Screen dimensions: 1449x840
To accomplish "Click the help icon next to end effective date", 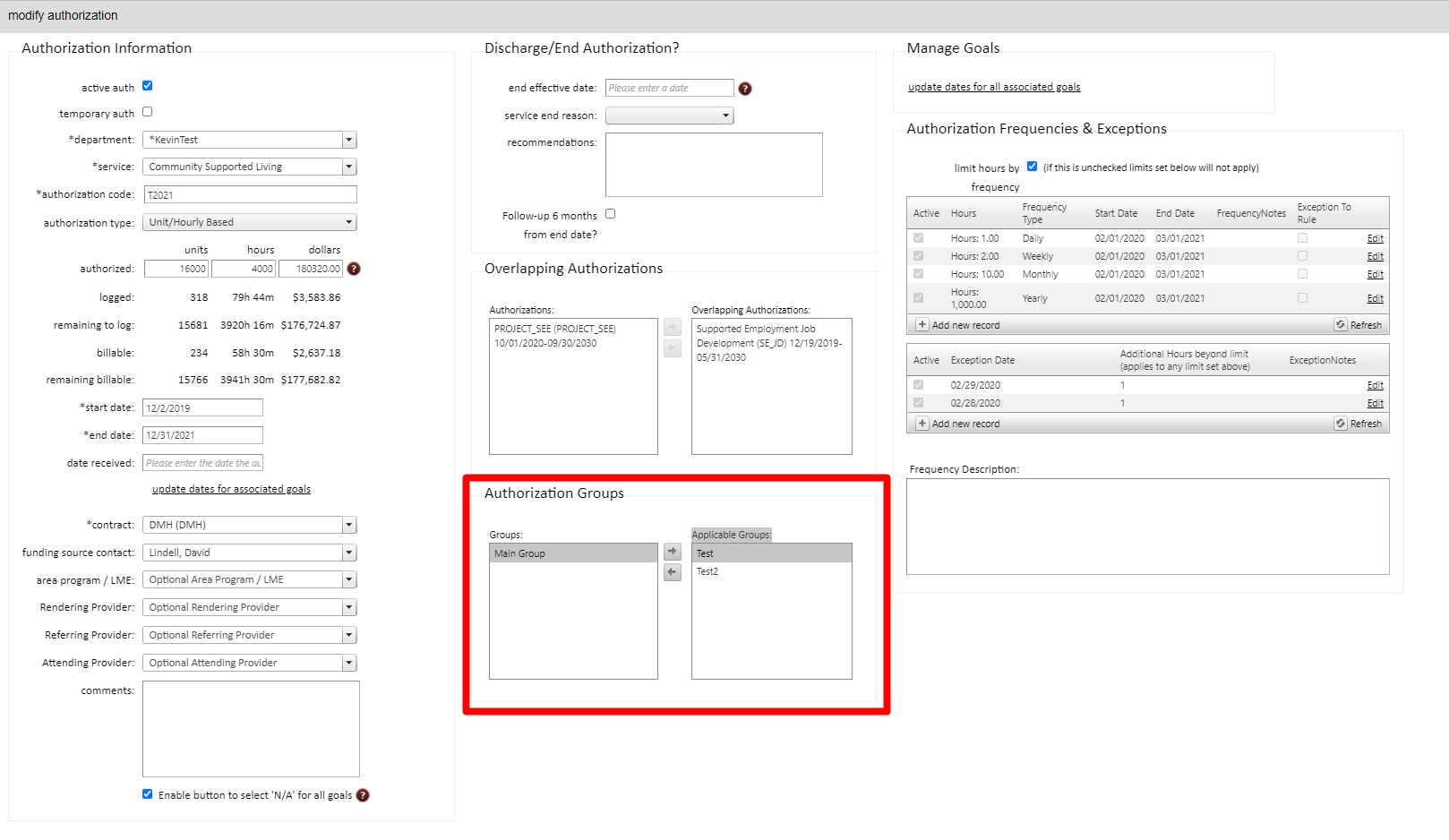I will coord(745,89).
